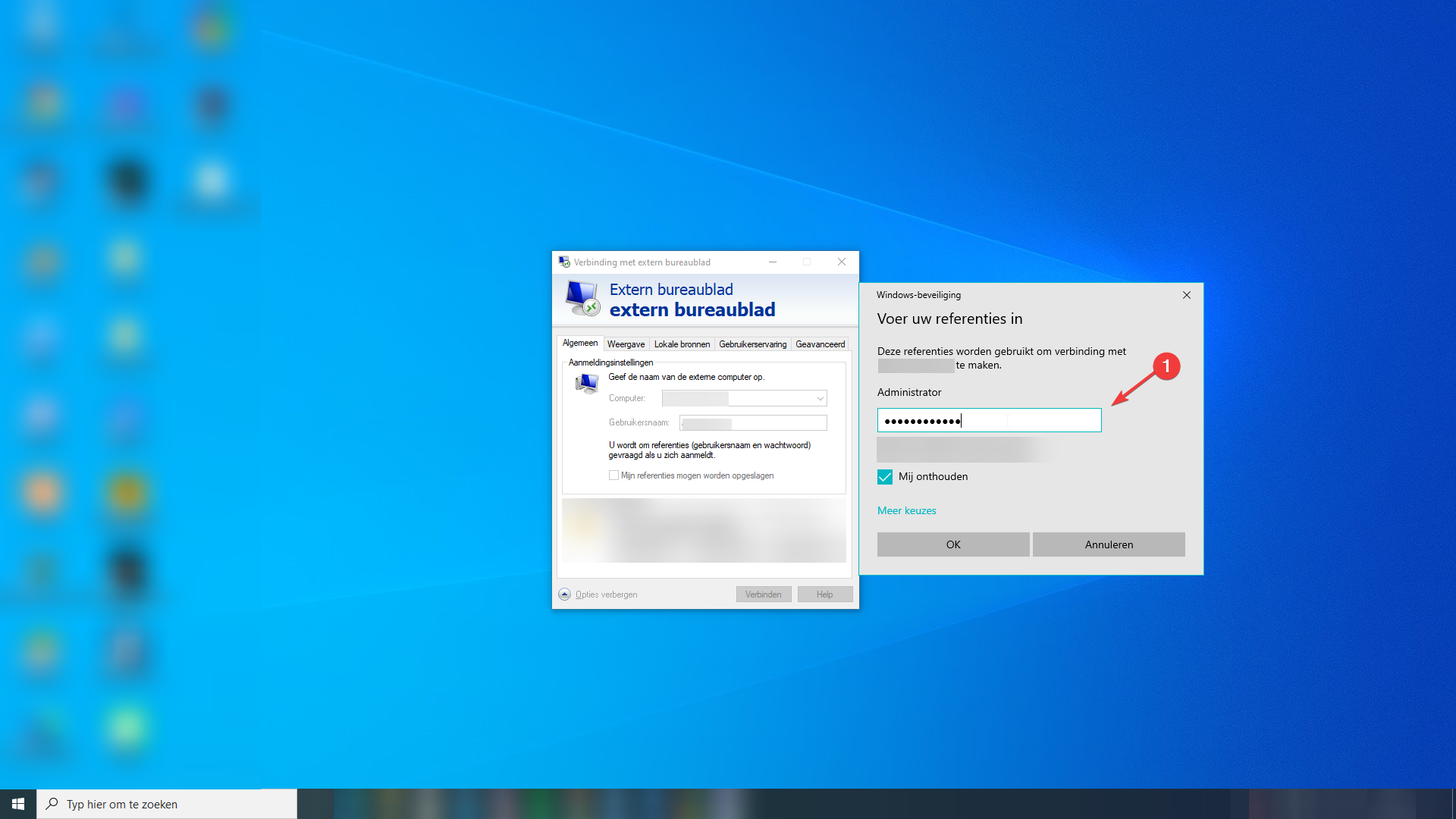This screenshot has height=819, width=1456.
Task: Enable Mijn referenties mogen worden opgeslagen checkbox
Action: pos(613,475)
